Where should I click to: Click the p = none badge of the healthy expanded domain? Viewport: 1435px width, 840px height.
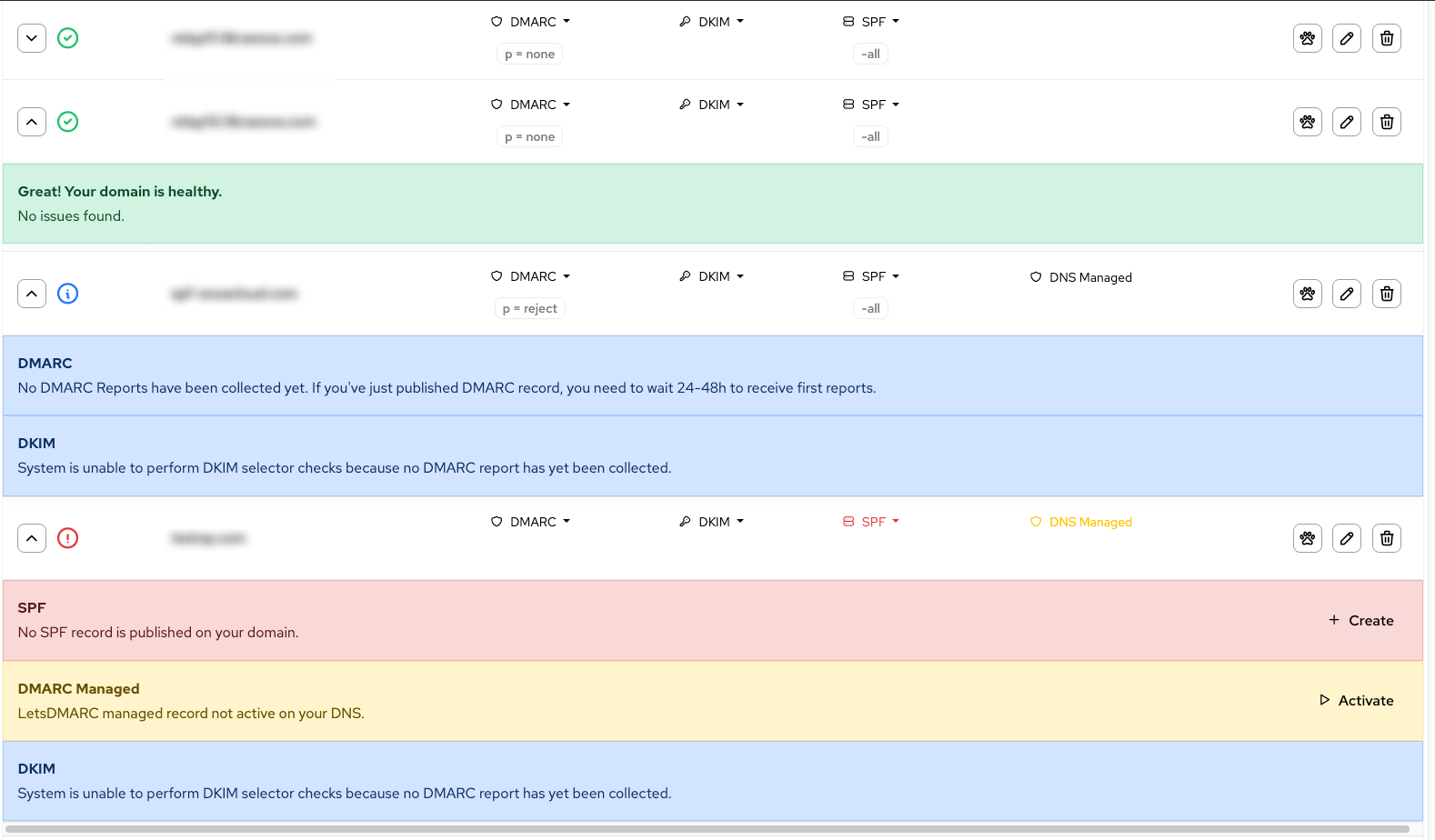530,137
